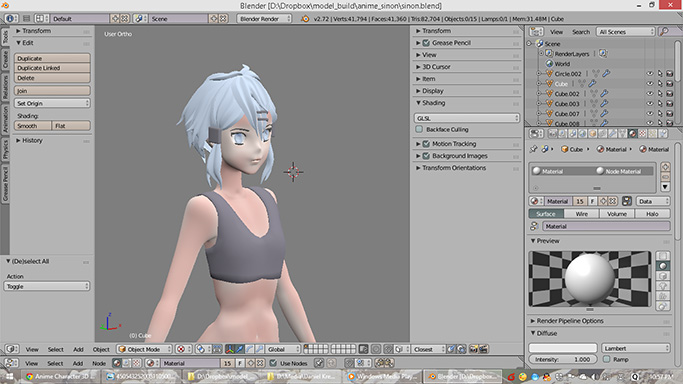Select the translate manipulator arrow icon
The image size is (683, 384).
[240, 349]
